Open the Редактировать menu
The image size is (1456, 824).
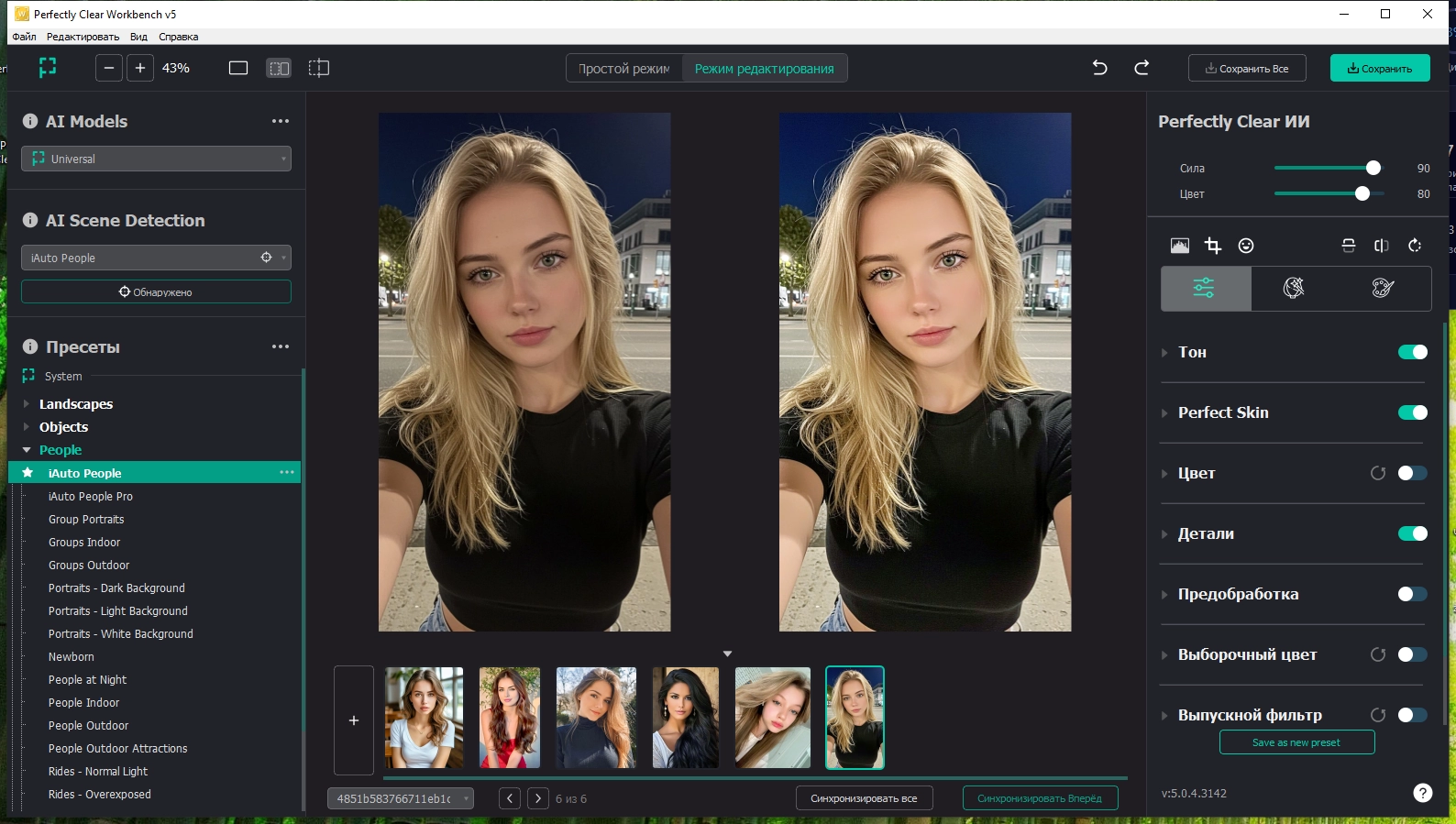click(x=83, y=37)
